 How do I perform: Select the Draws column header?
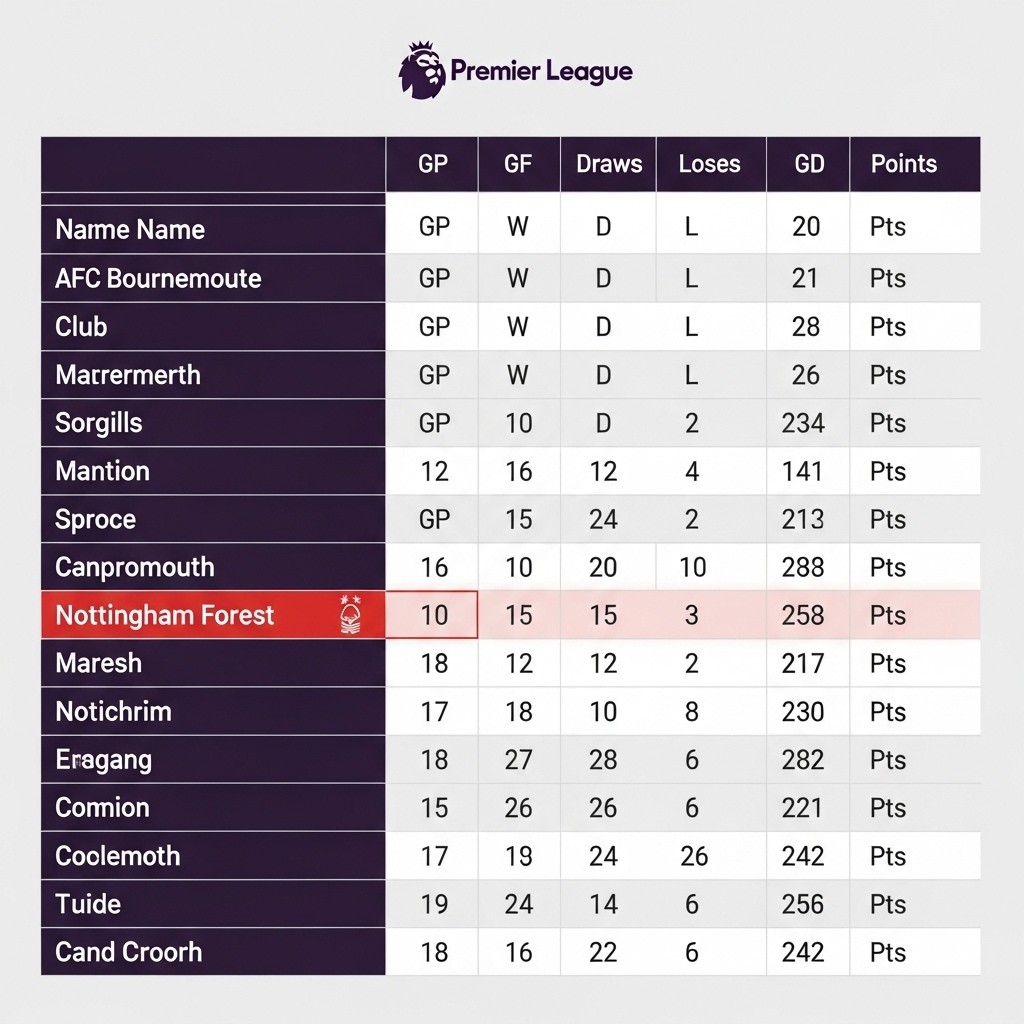(609, 164)
